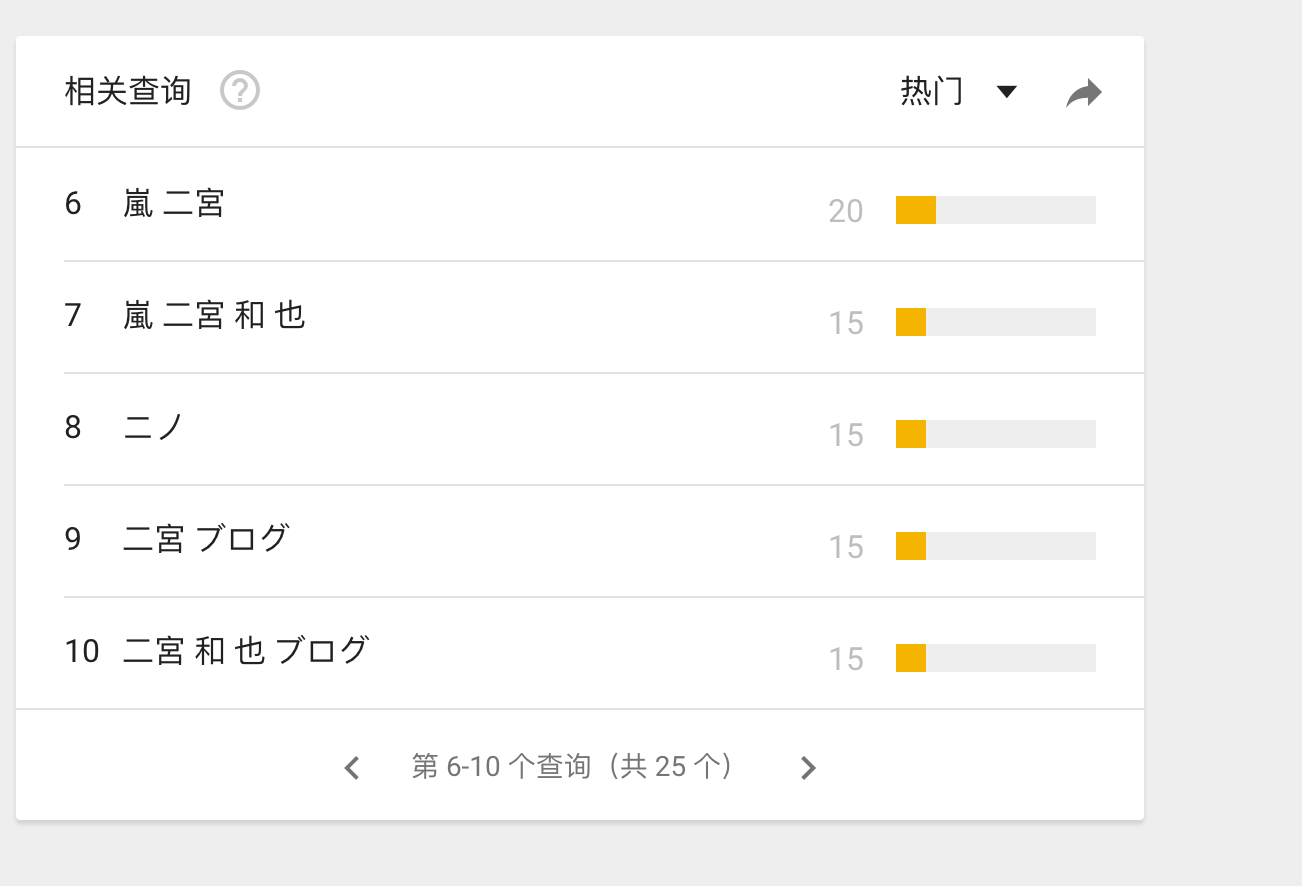
Task: Go to next page of queries
Action: pos(808,768)
